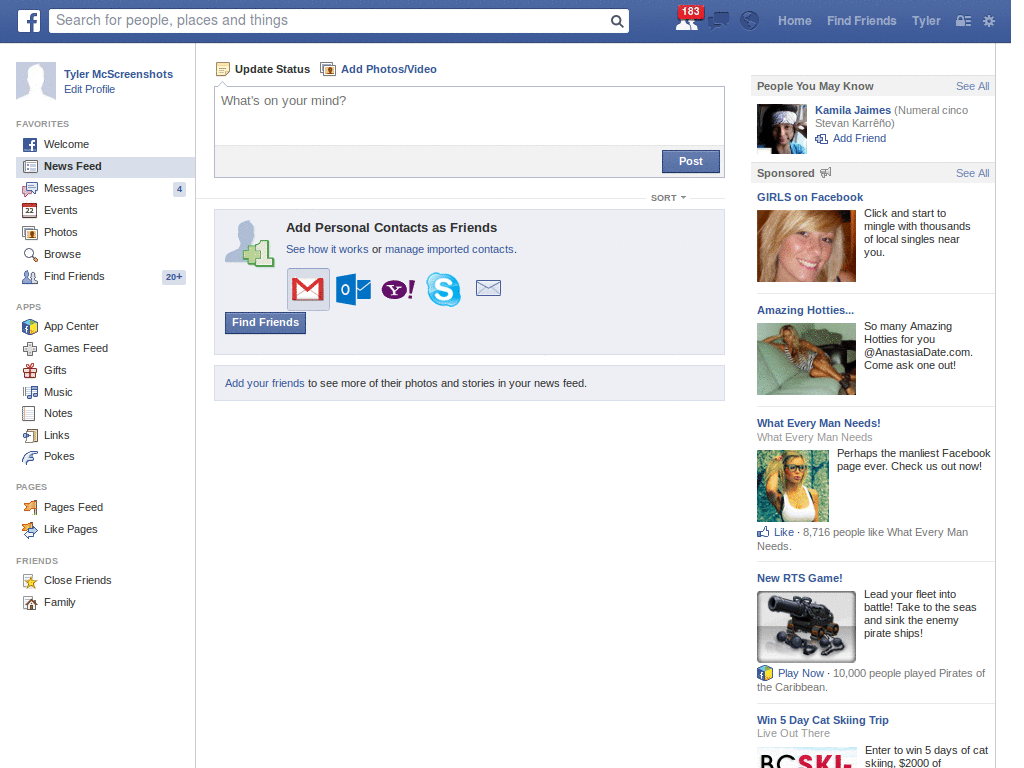Click the Yahoo contact import icon

click(x=398, y=289)
